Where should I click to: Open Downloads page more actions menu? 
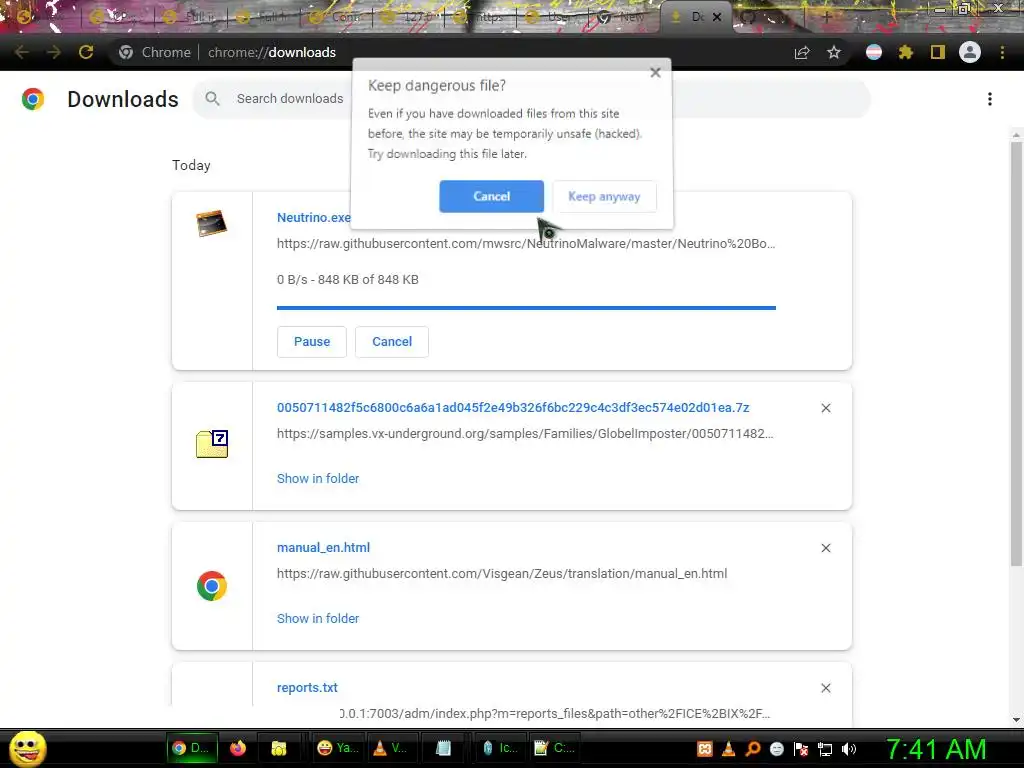990,99
